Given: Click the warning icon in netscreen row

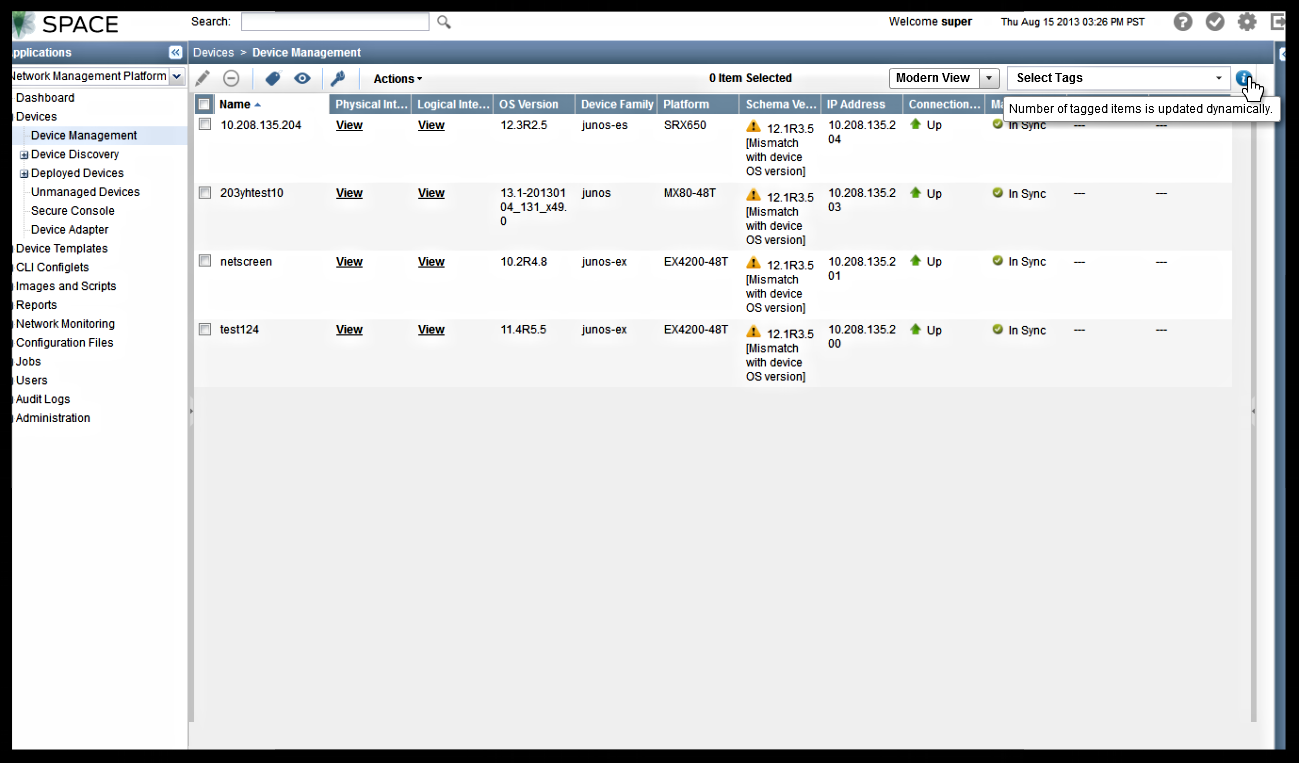Looking at the screenshot, I should [753, 263].
